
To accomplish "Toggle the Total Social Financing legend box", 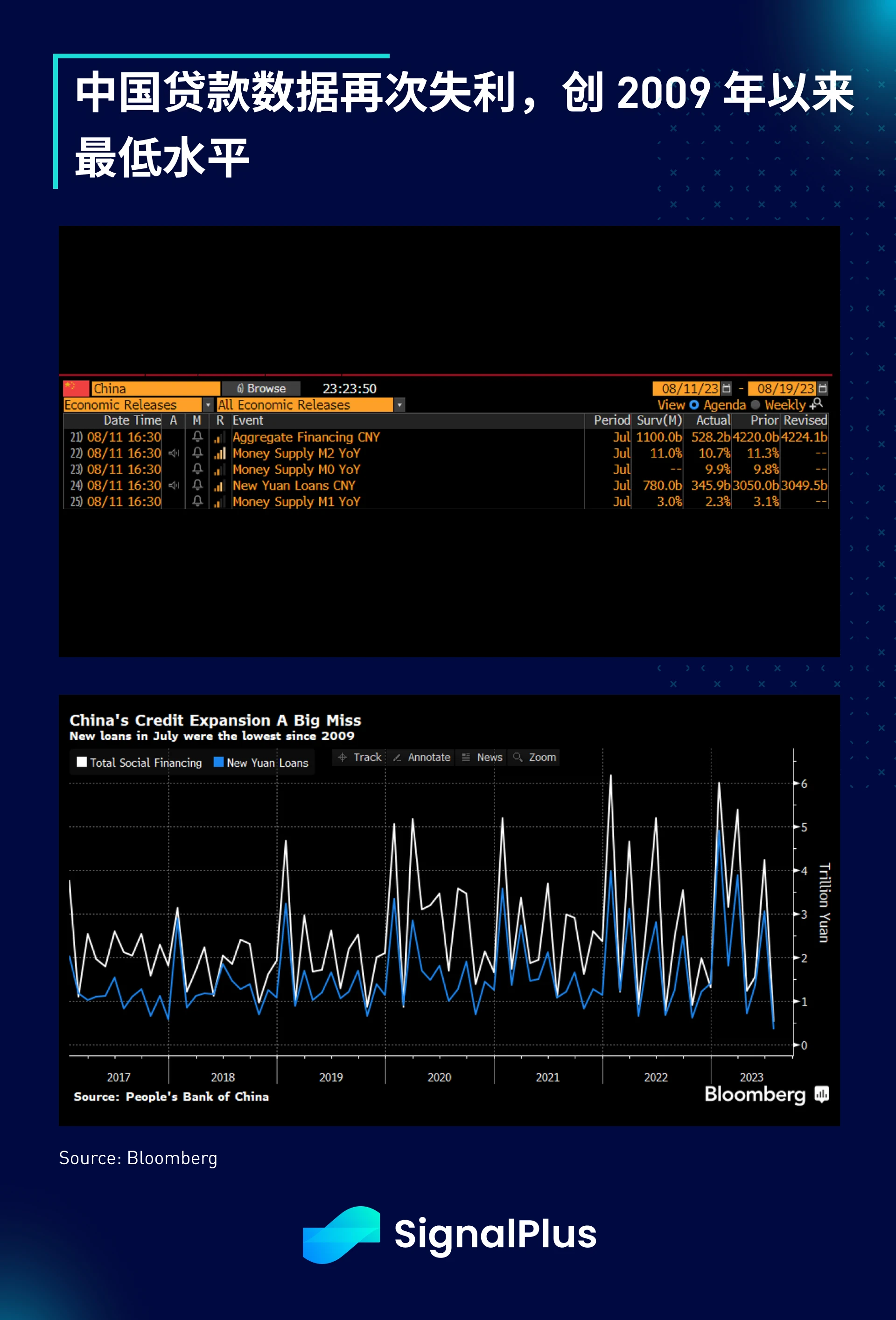I will [82, 762].
